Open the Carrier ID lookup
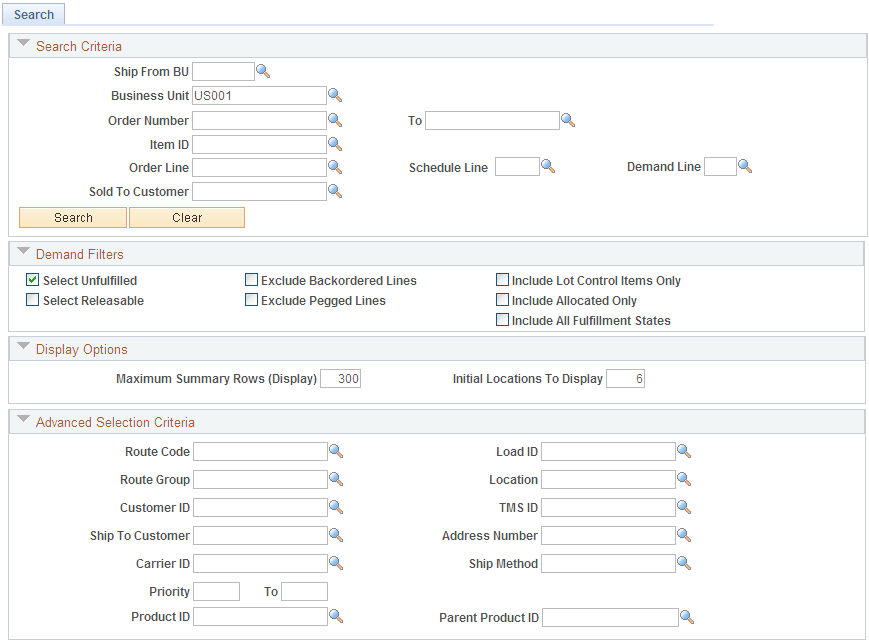 pyautogui.click(x=335, y=562)
